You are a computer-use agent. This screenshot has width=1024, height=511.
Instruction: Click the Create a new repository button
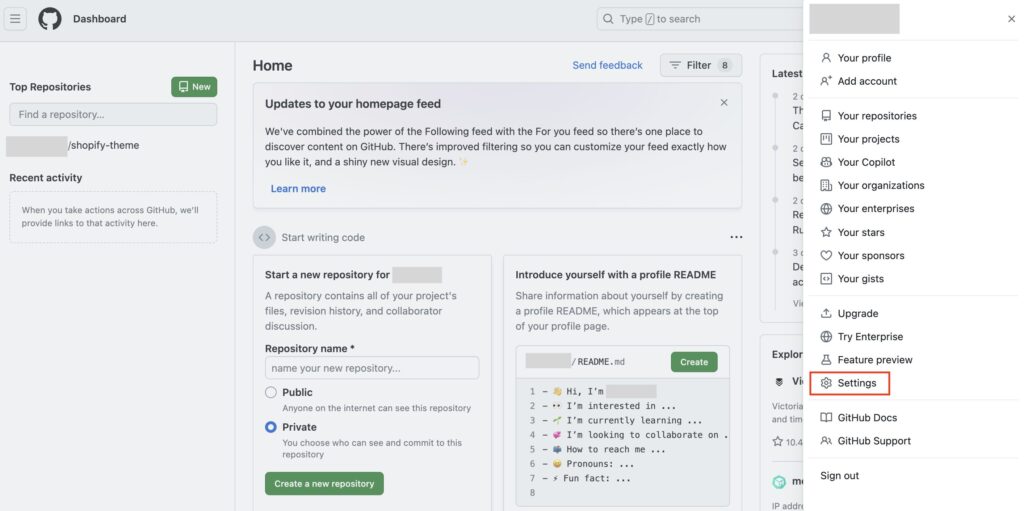(324, 484)
